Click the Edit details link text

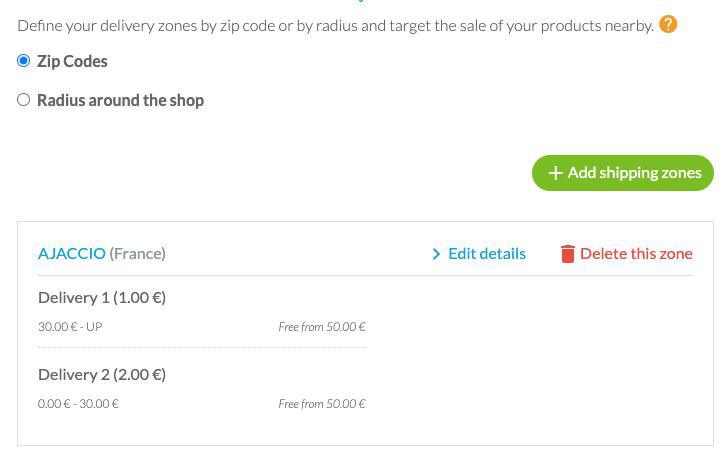click(x=487, y=253)
